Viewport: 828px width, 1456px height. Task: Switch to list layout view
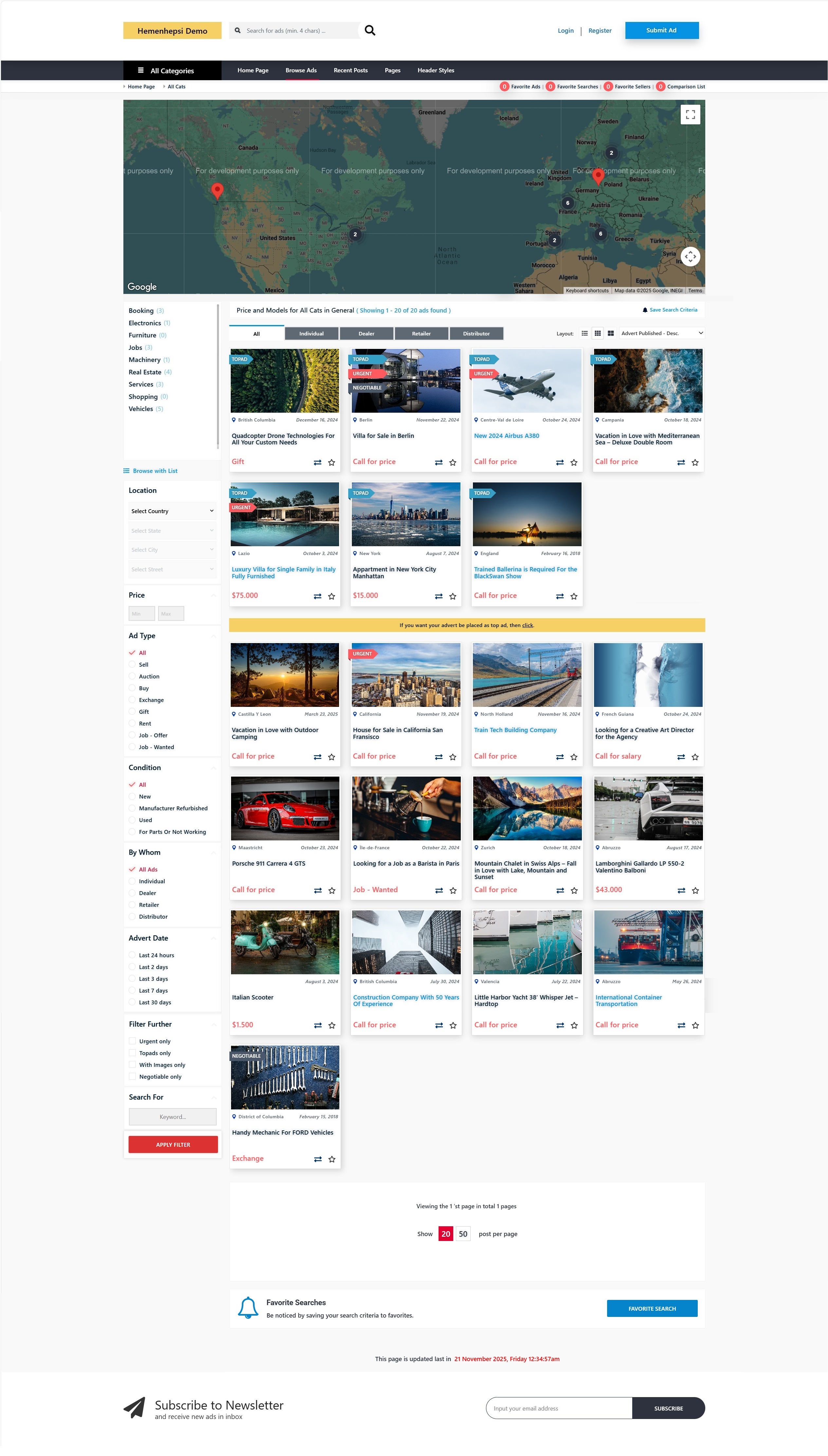tap(585, 333)
